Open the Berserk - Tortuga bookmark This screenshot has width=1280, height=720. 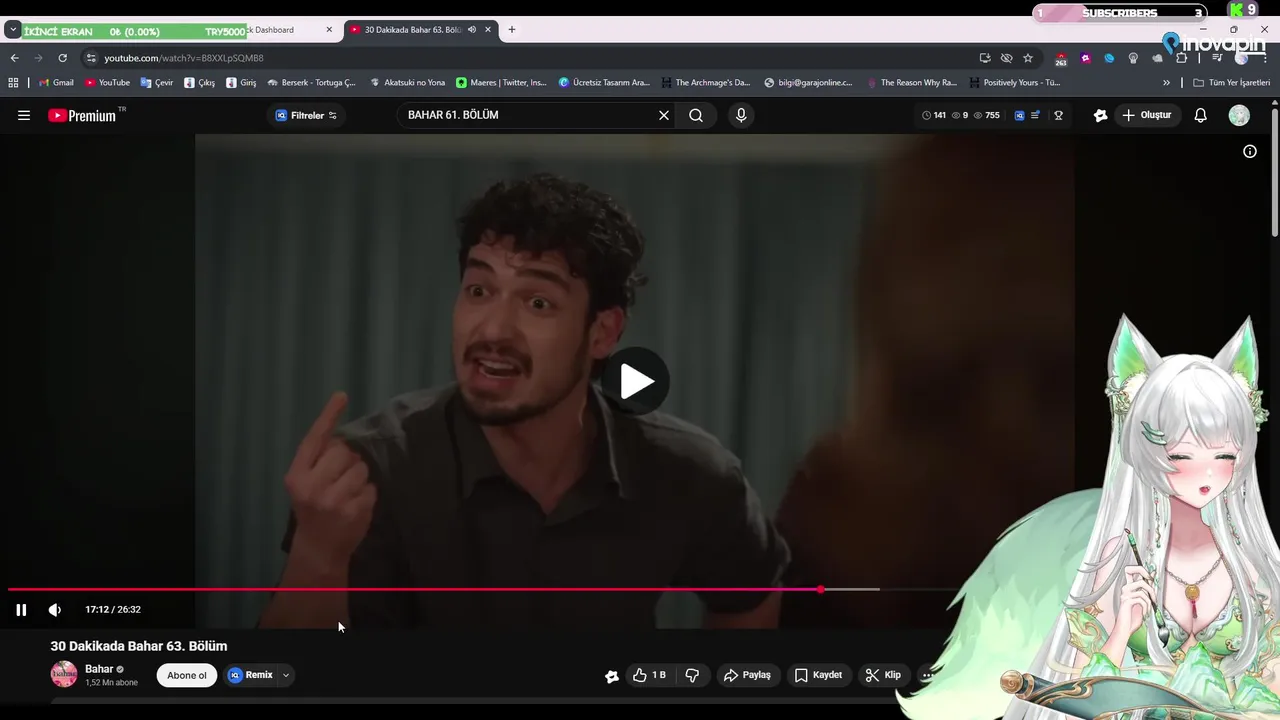coord(311,83)
